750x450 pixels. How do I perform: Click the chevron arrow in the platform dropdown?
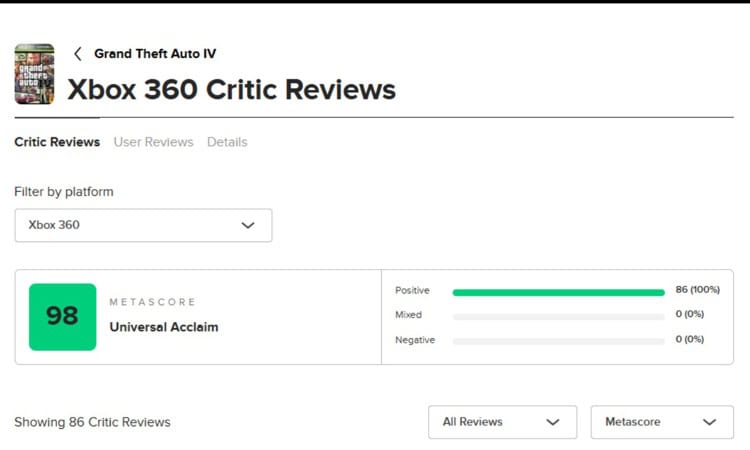point(248,225)
